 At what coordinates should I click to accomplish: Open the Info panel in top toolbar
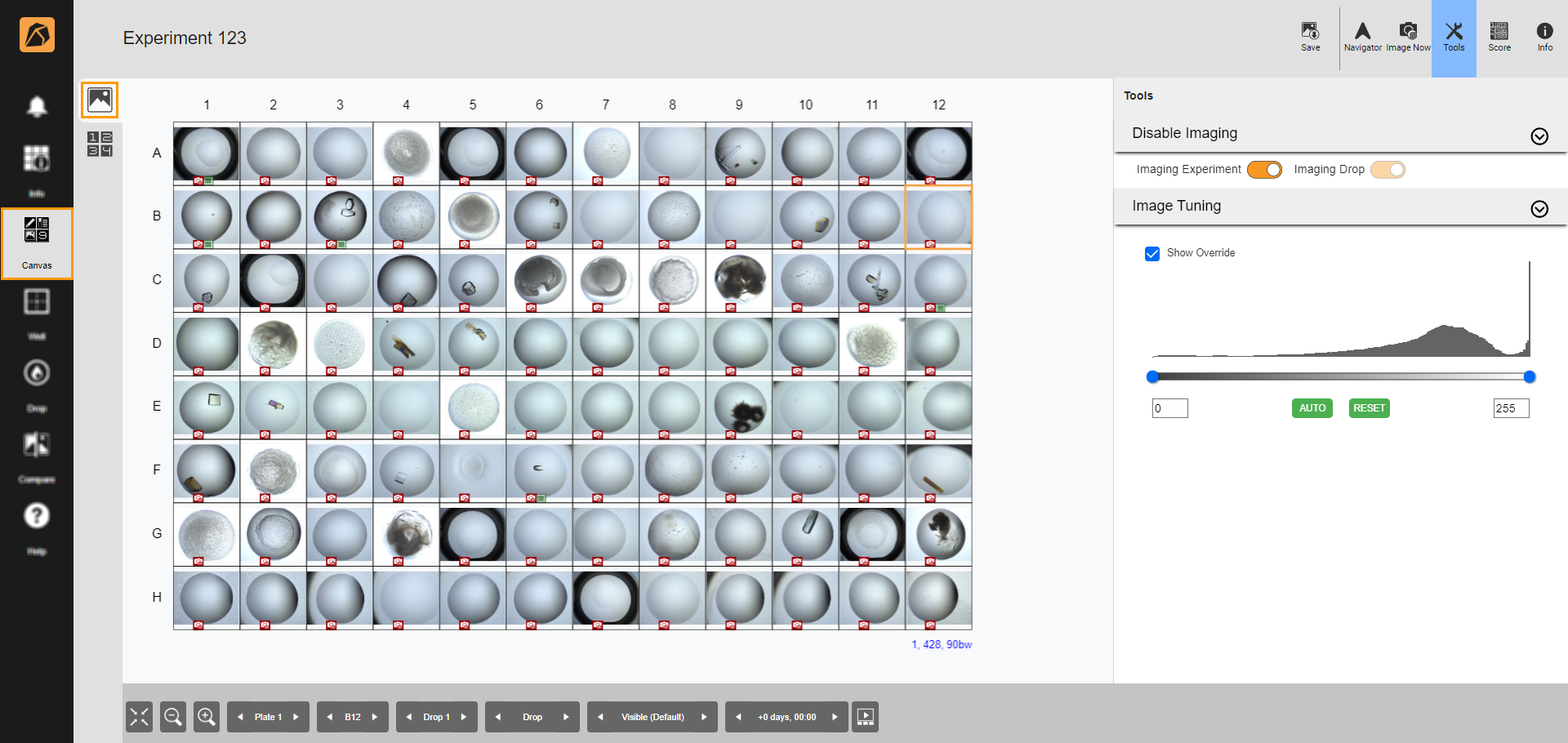(x=1544, y=37)
